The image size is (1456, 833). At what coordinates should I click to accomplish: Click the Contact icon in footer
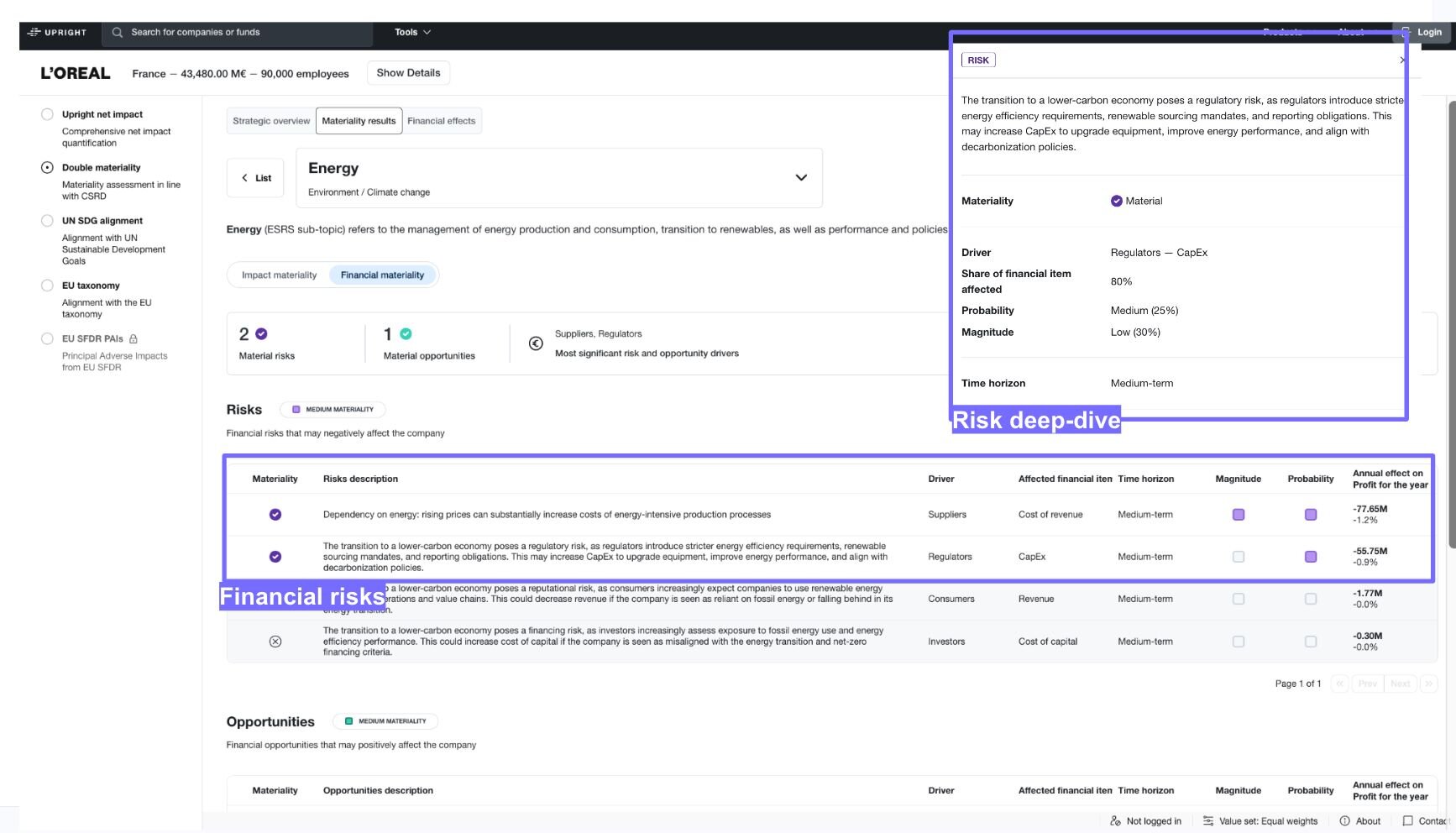(x=1408, y=821)
